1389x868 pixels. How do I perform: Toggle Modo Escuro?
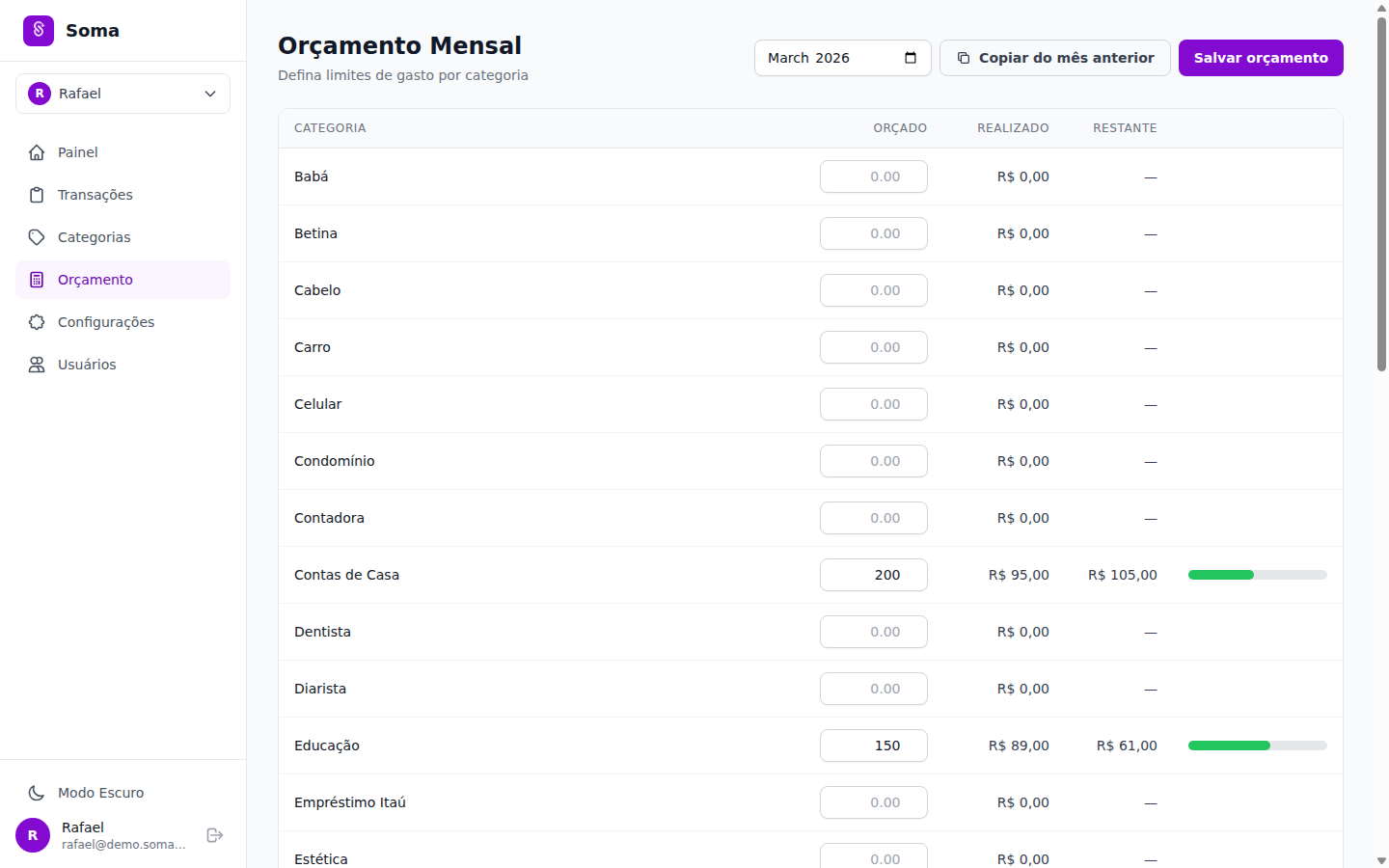tap(100, 792)
